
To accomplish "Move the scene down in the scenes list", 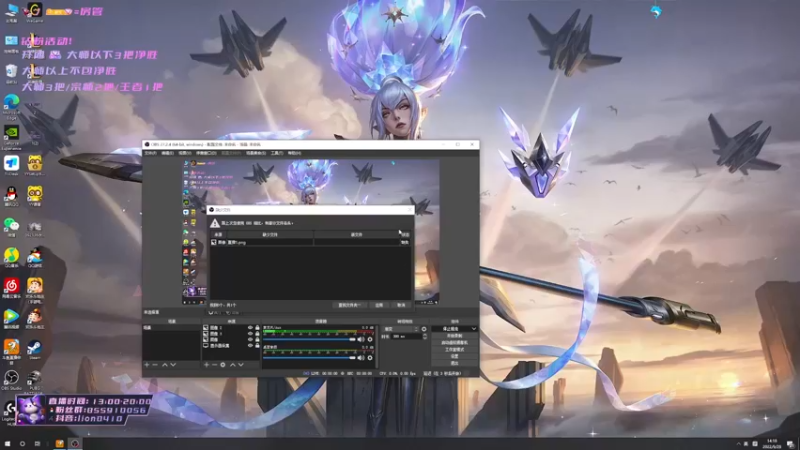I will 173,365.
